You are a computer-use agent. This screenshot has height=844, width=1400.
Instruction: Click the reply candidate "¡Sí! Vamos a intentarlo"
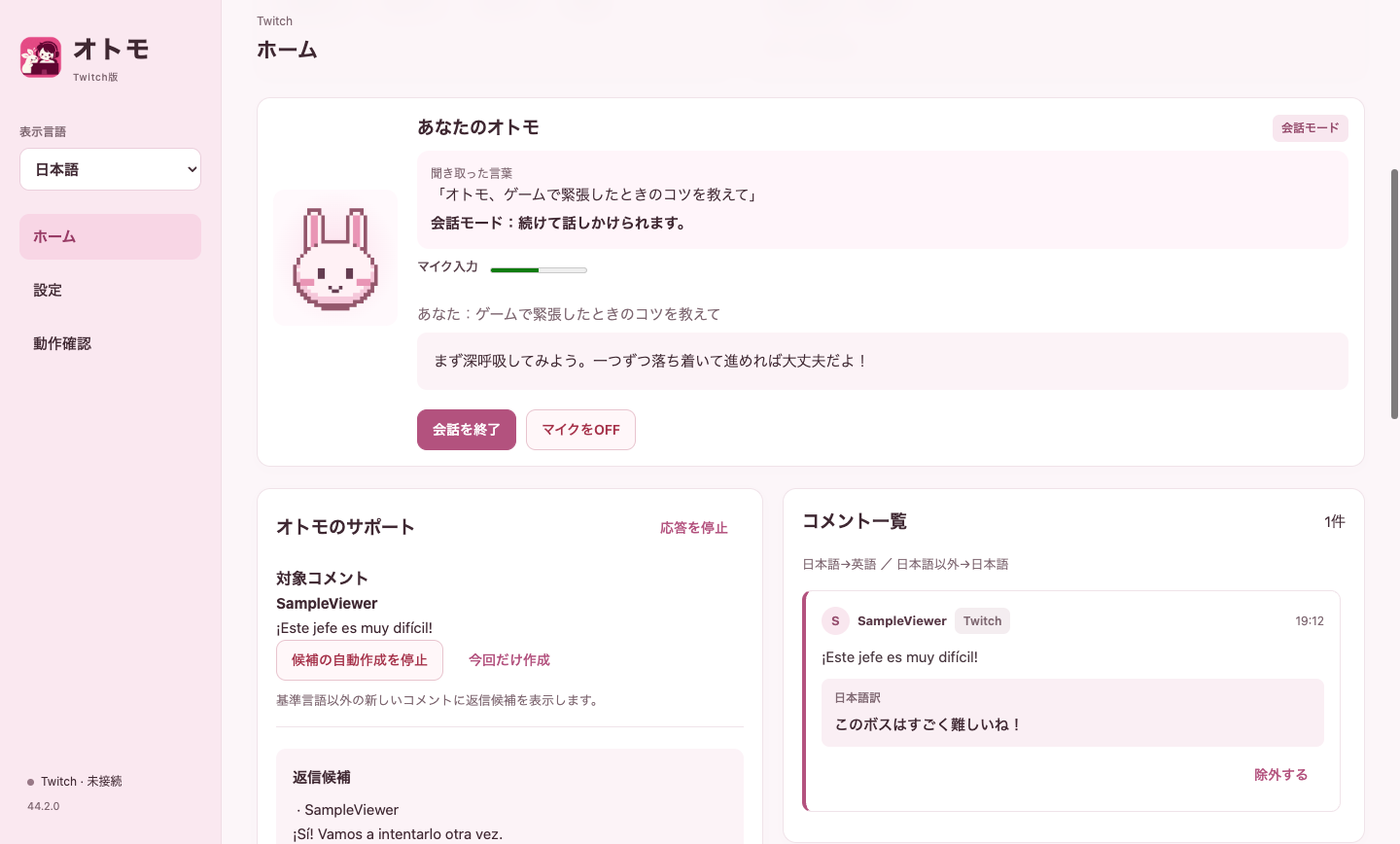pyautogui.click(x=398, y=834)
